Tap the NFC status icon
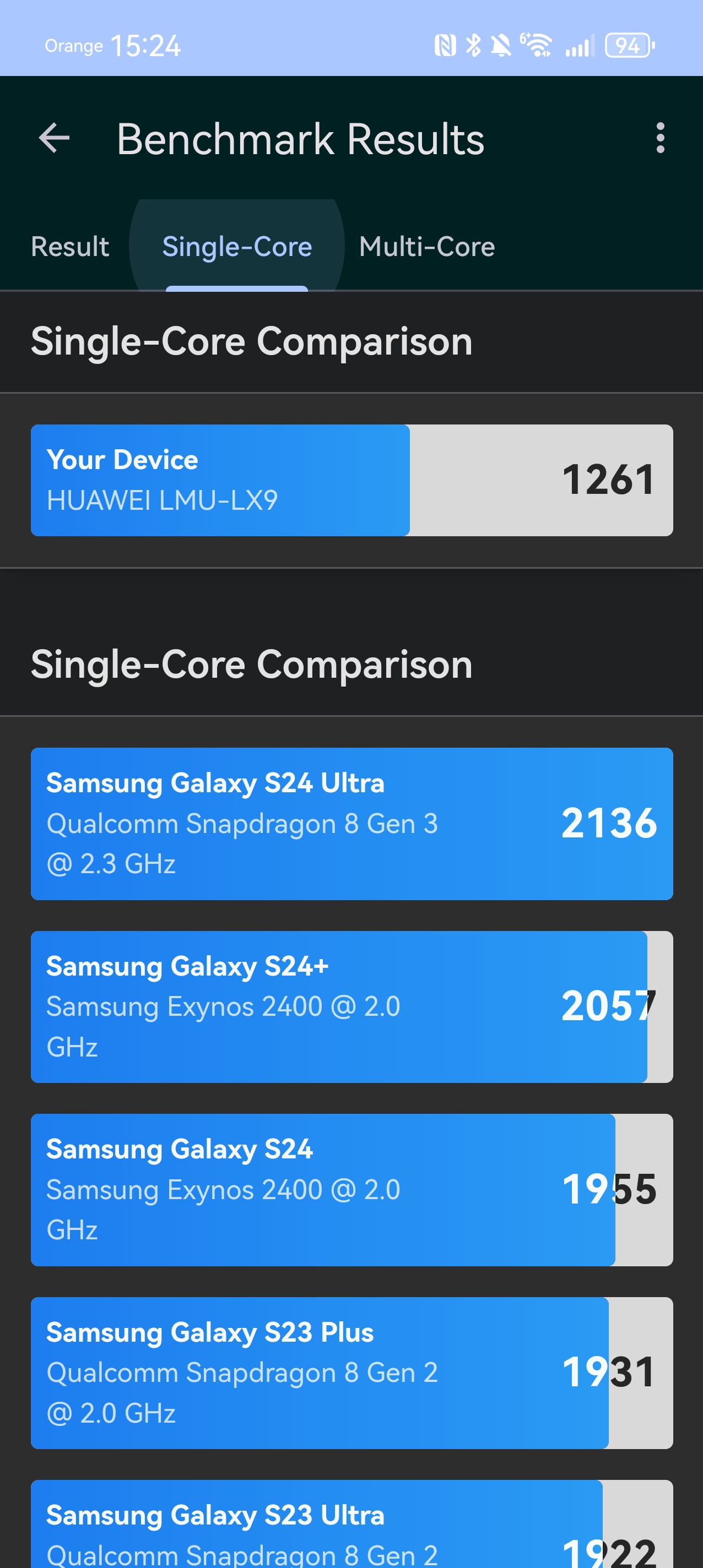Viewport: 703px width, 1568px height. (445, 46)
